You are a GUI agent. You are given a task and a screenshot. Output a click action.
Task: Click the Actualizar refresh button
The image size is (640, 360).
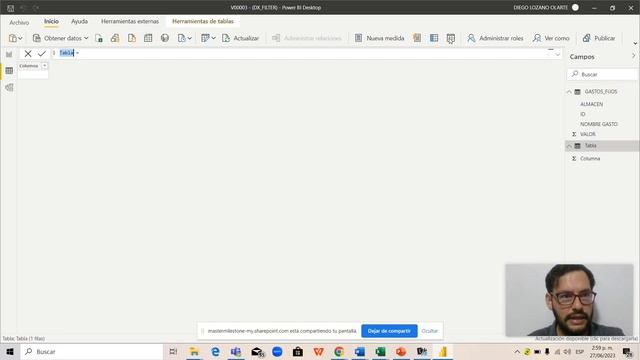coord(240,38)
